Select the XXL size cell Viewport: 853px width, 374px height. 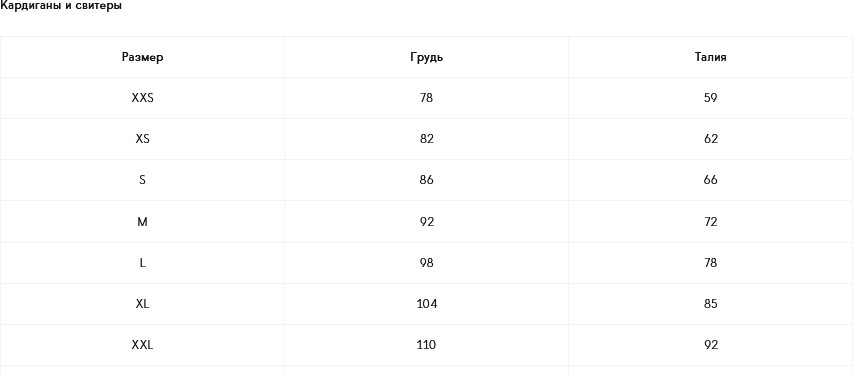coord(143,345)
